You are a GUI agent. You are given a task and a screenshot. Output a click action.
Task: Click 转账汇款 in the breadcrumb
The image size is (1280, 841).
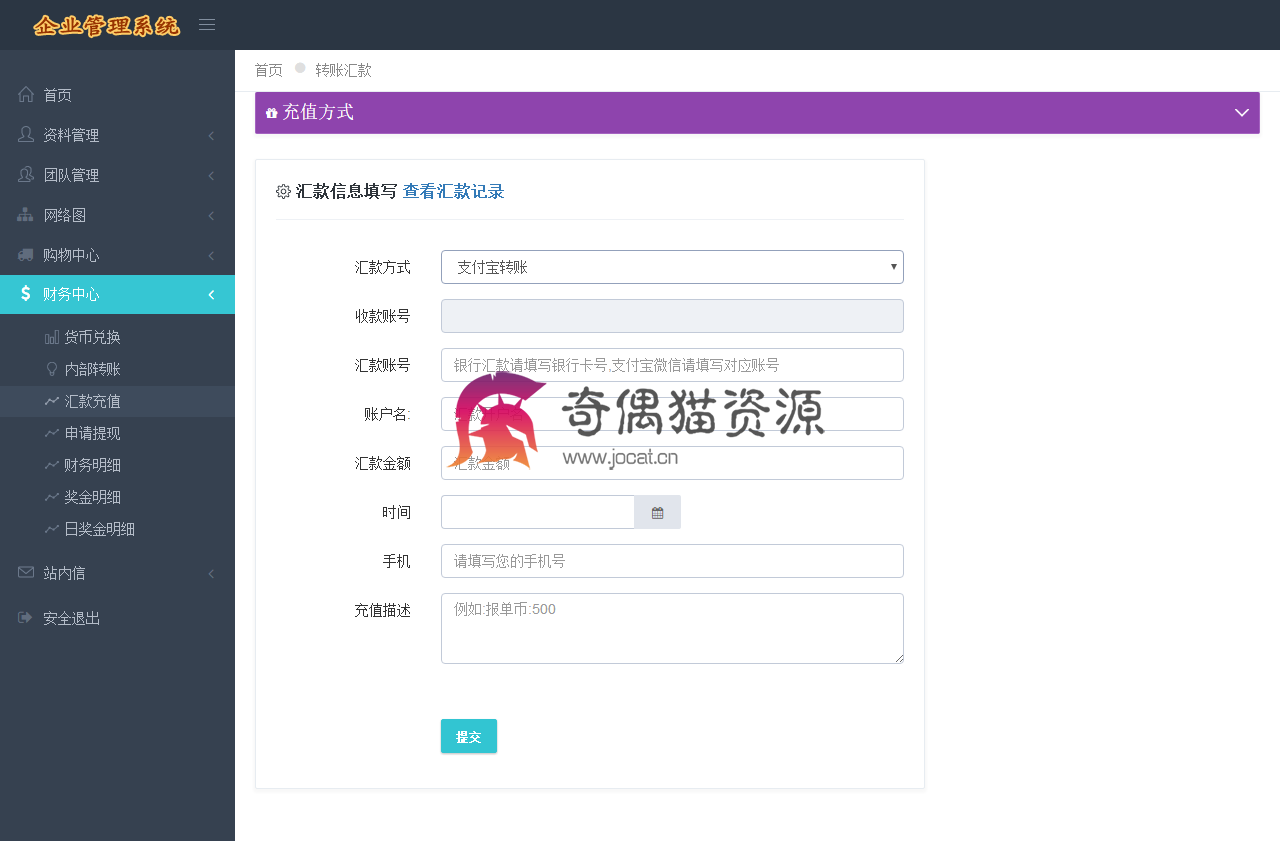tap(343, 70)
